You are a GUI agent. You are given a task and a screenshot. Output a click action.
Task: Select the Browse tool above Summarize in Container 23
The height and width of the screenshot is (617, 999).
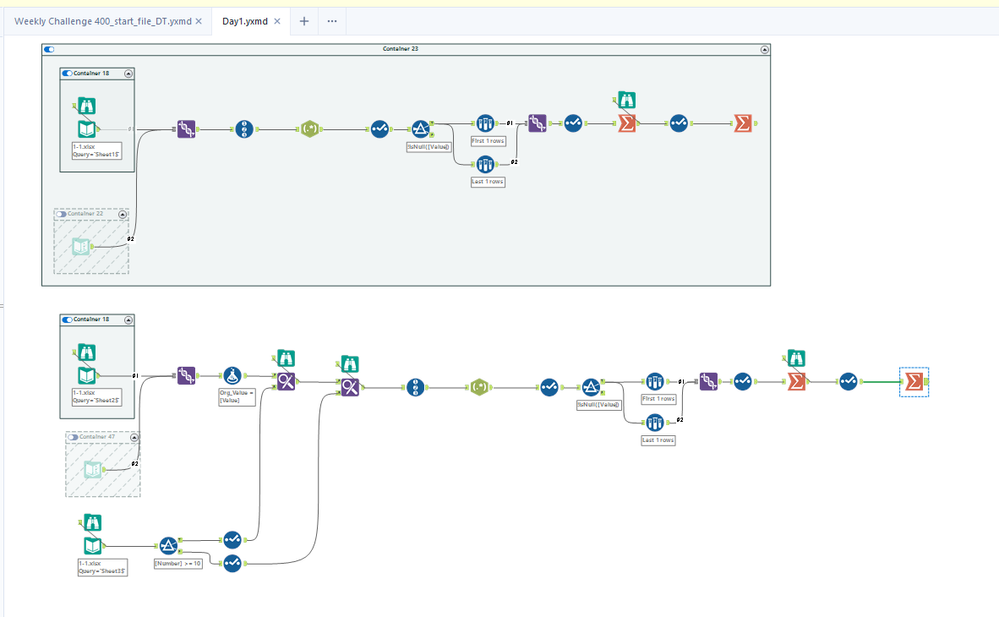[x=627, y=100]
